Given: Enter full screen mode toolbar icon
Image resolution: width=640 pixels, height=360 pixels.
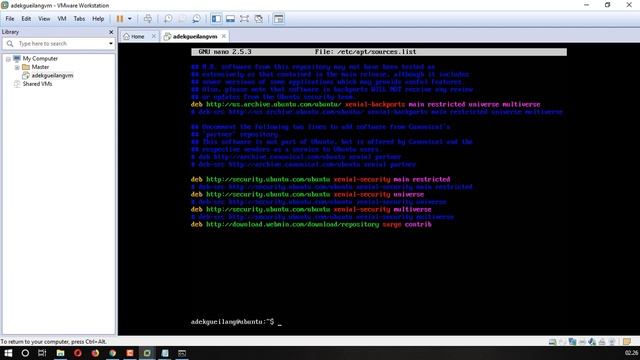Looking at the screenshot, I should [x=244, y=19].
